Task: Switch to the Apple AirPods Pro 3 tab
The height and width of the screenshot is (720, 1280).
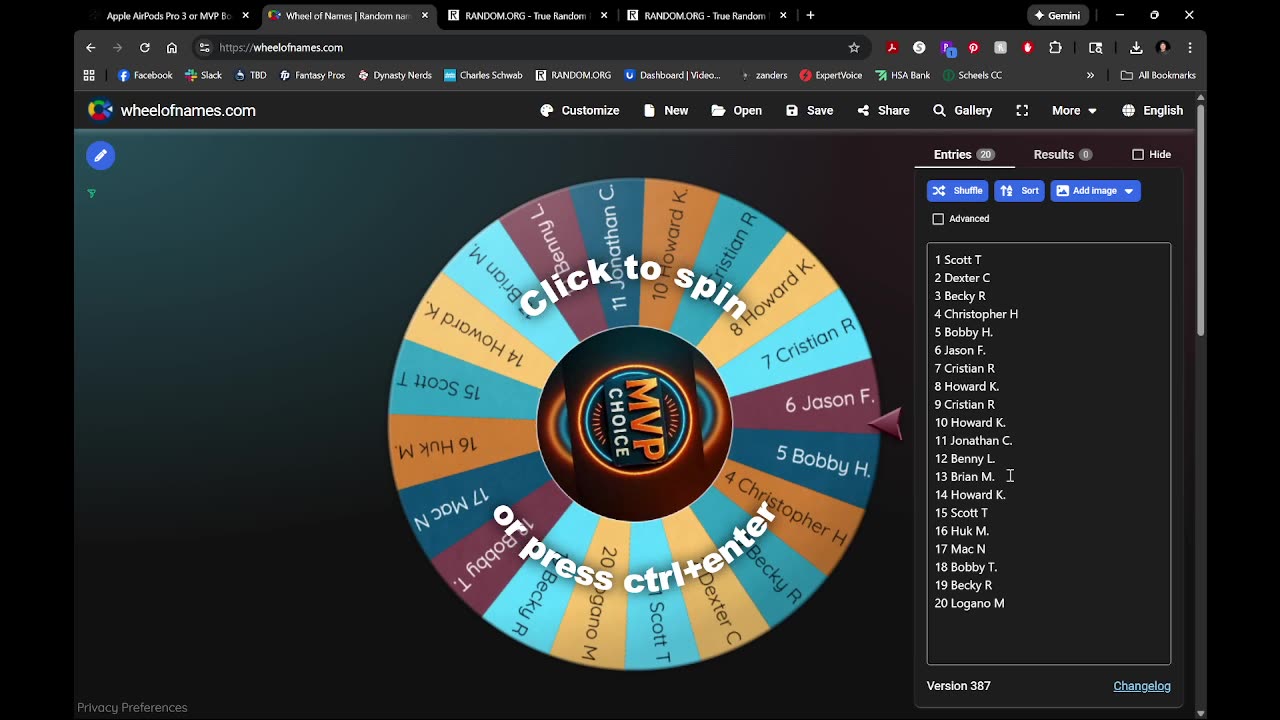Action: tap(169, 15)
